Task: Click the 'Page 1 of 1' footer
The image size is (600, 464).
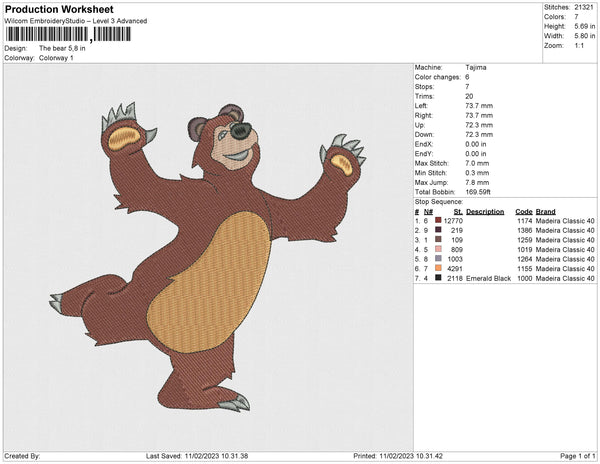Action: pos(577,456)
